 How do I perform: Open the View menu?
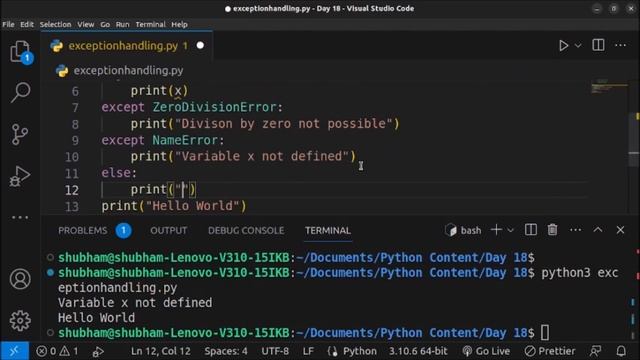(x=86, y=24)
